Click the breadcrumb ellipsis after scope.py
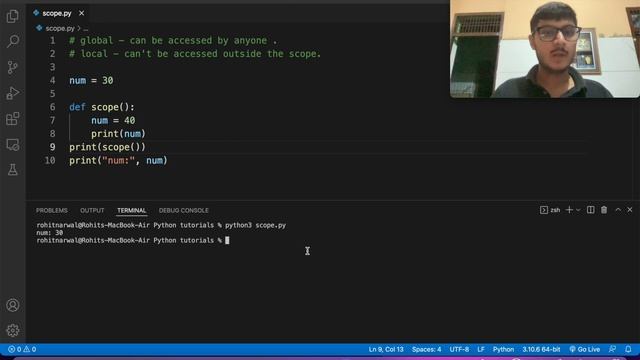640x360 pixels. [85, 29]
